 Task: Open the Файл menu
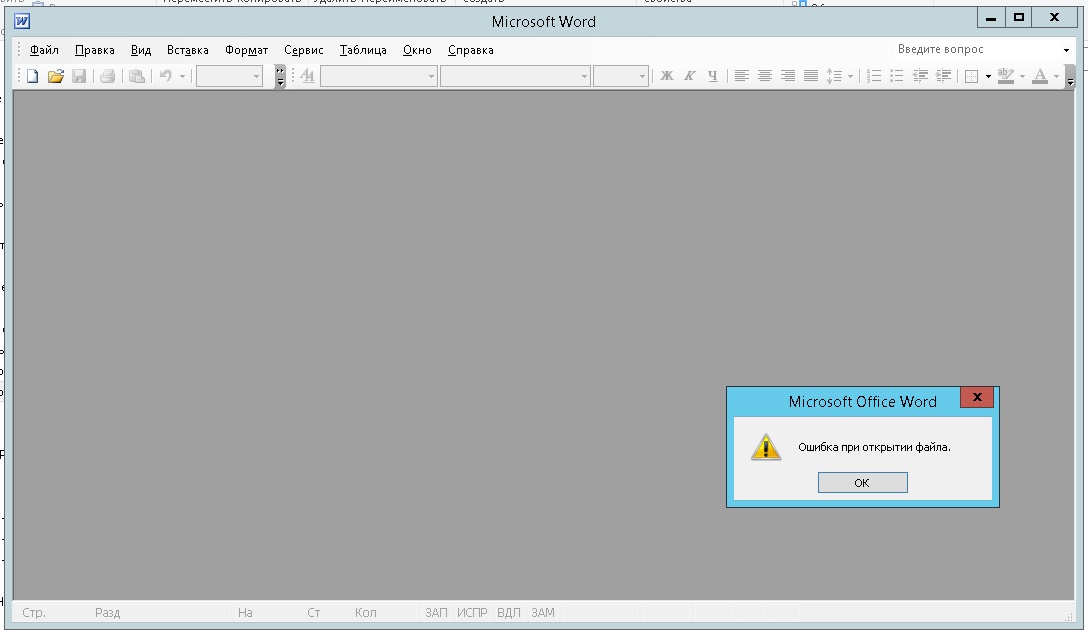[44, 50]
